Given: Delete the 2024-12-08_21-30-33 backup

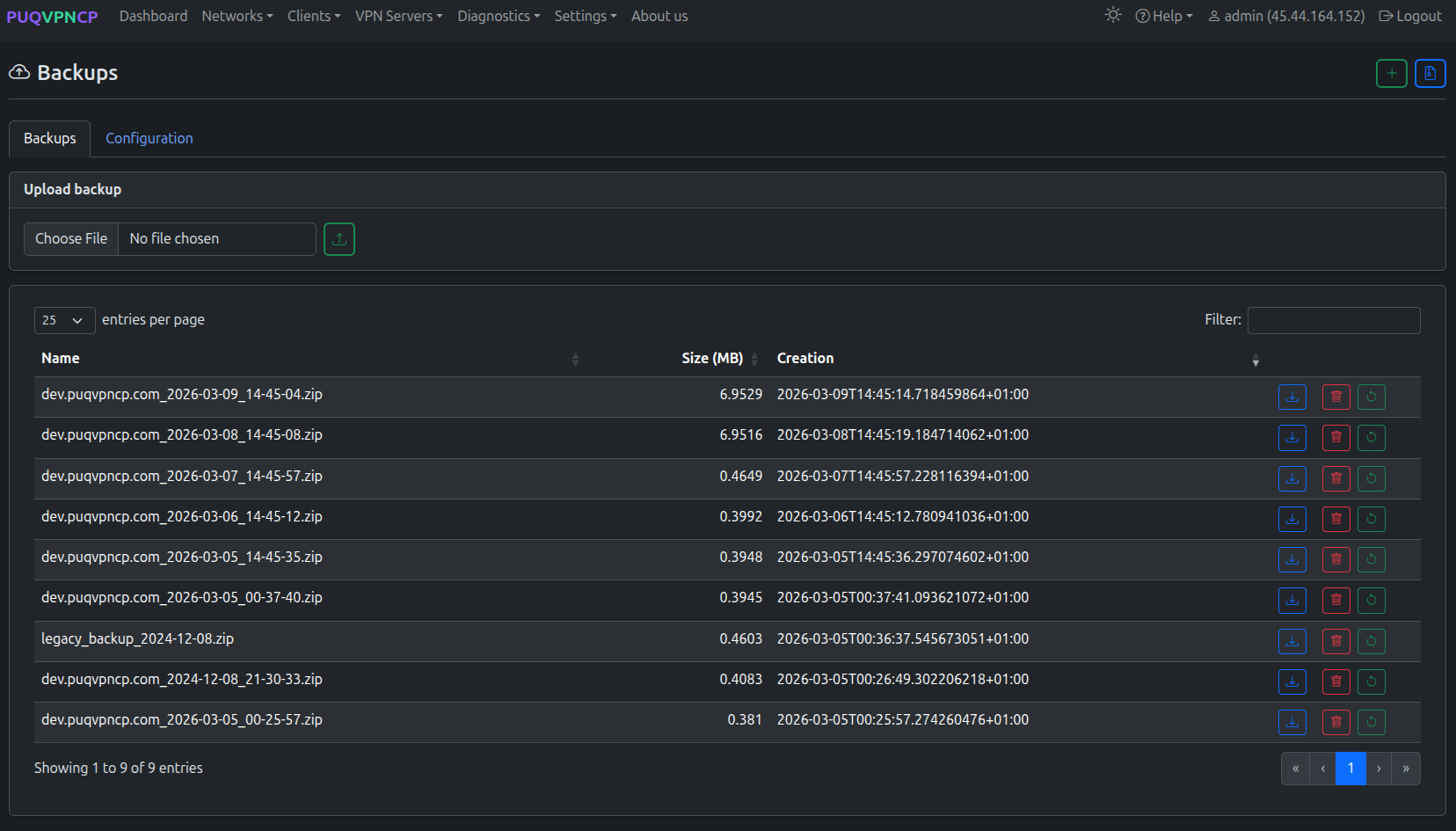Looking at the screenshot, I should [1336, 682].
